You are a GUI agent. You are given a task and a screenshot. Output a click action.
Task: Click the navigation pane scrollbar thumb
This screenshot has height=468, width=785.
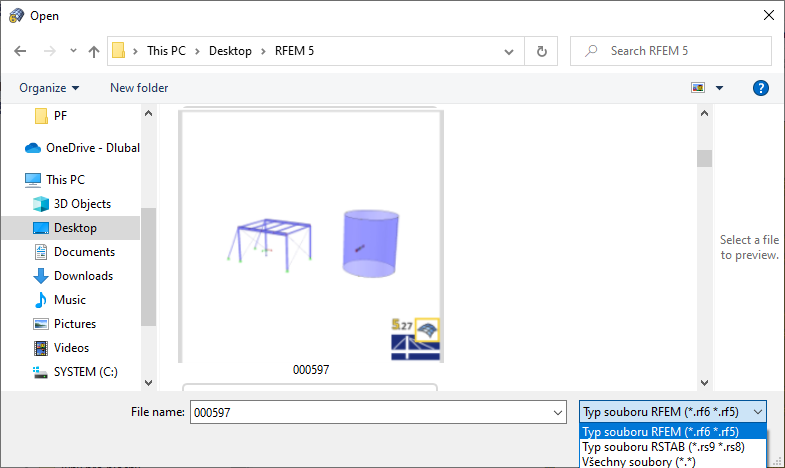(148, 267)
